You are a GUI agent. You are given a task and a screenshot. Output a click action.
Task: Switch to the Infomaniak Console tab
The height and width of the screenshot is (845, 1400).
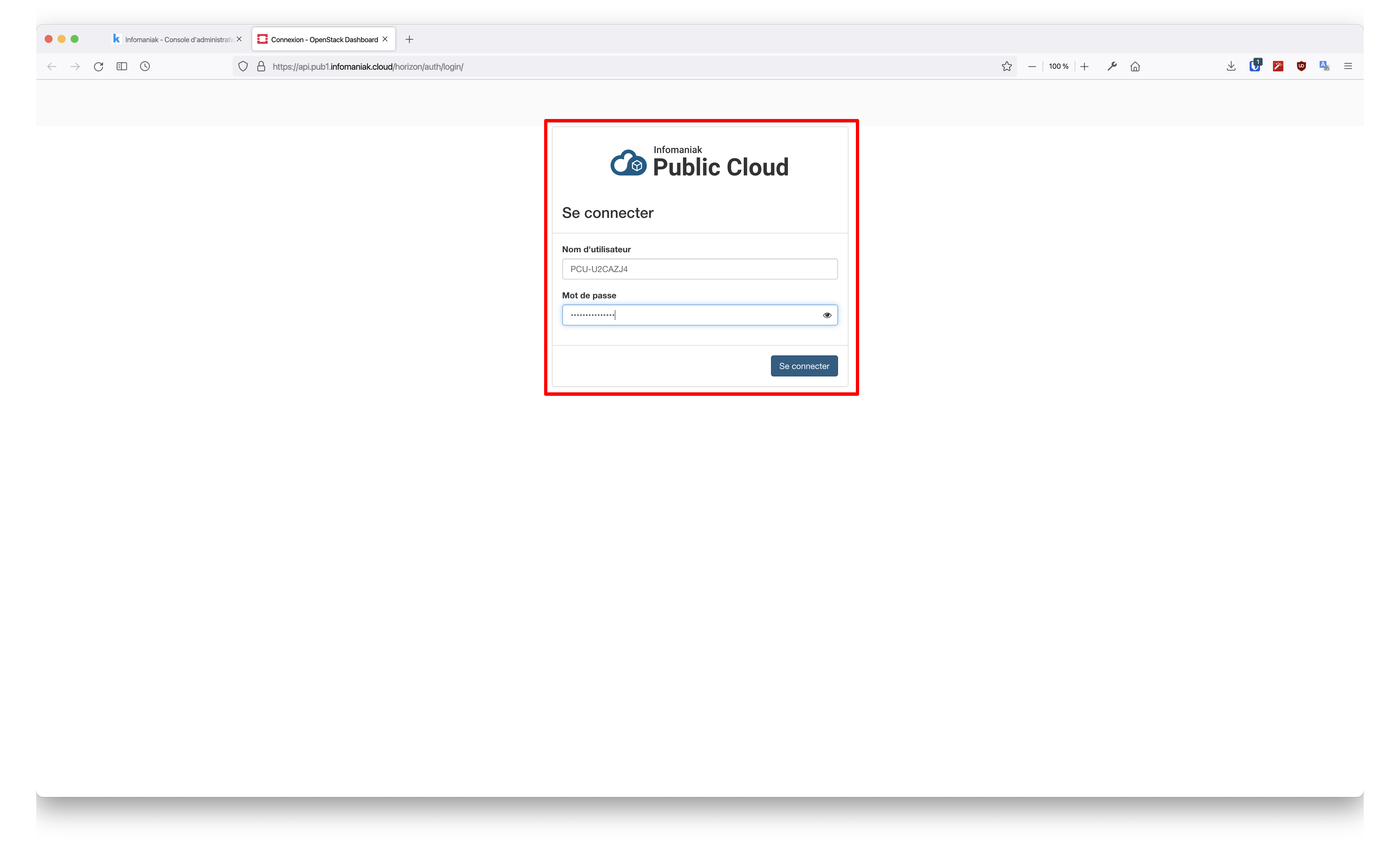click(170, 39)
